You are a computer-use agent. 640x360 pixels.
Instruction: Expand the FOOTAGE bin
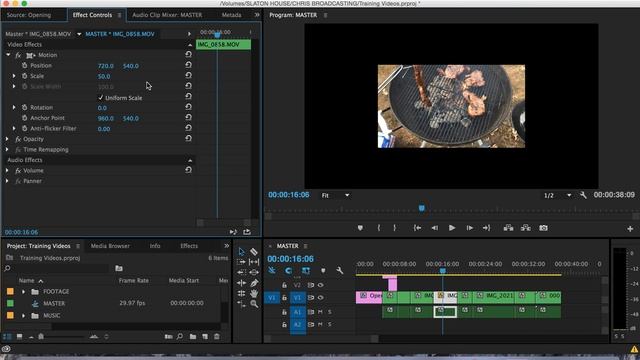click(x=23, y=291)
